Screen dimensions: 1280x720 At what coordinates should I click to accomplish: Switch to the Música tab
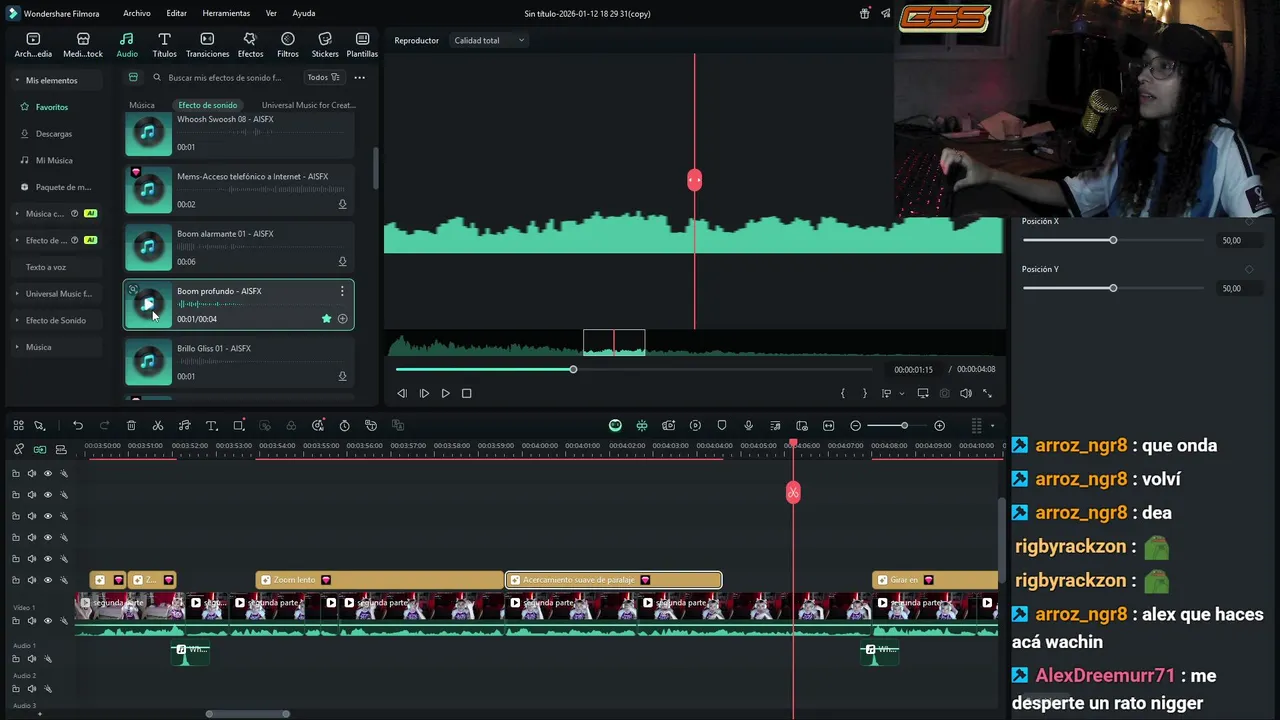[x=142, y=105]
